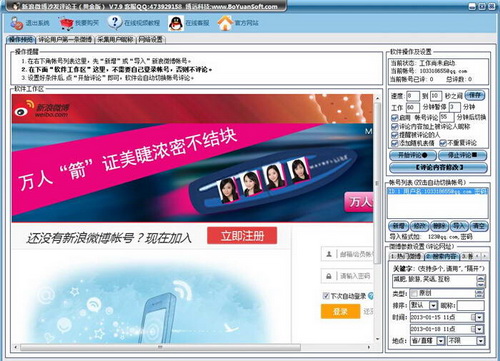
Task: Toggle the 添加随机表情 checkbox
Action: [394, 143]
